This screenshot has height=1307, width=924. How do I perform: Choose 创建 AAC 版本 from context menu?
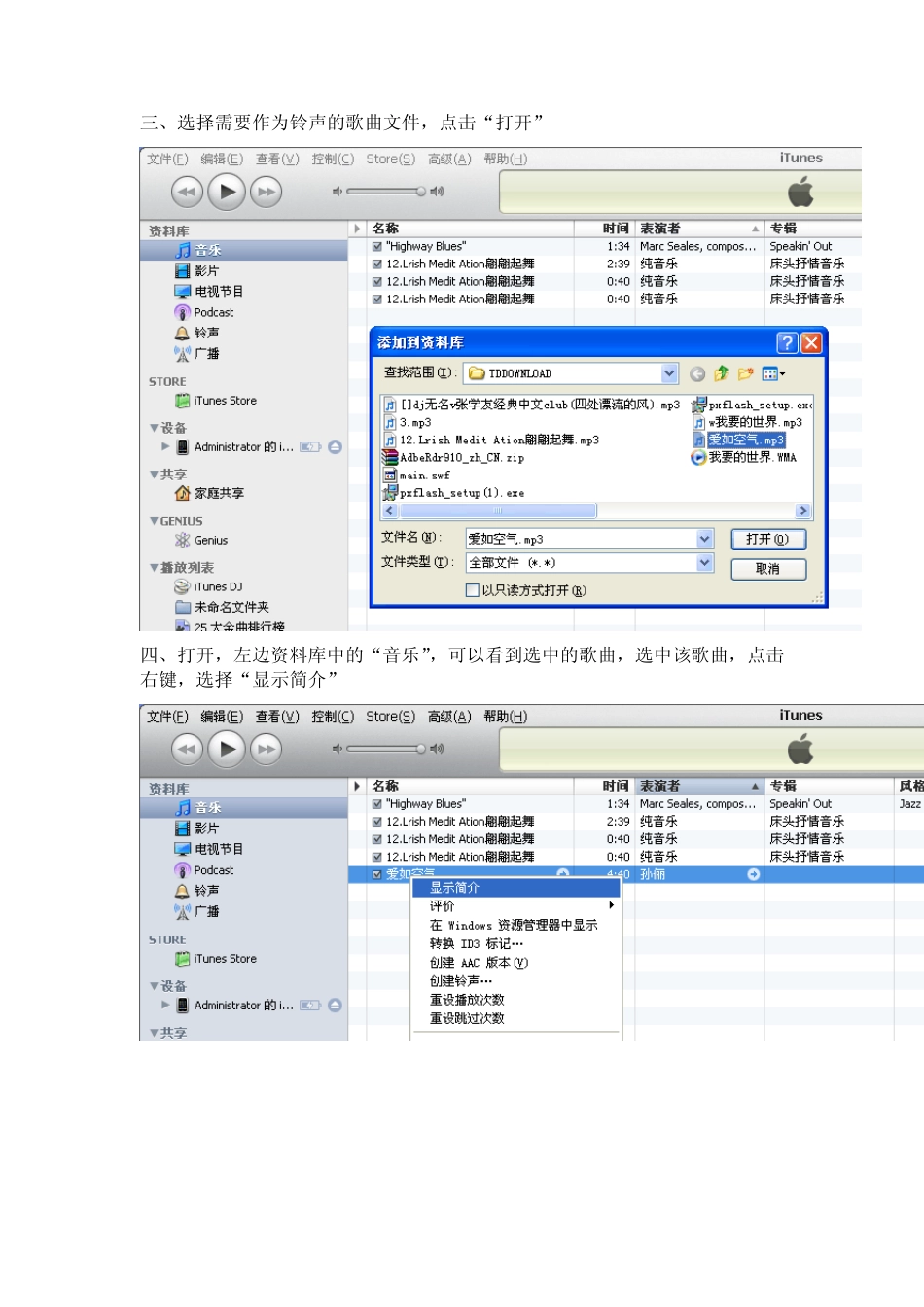click(x=516, y=963)
